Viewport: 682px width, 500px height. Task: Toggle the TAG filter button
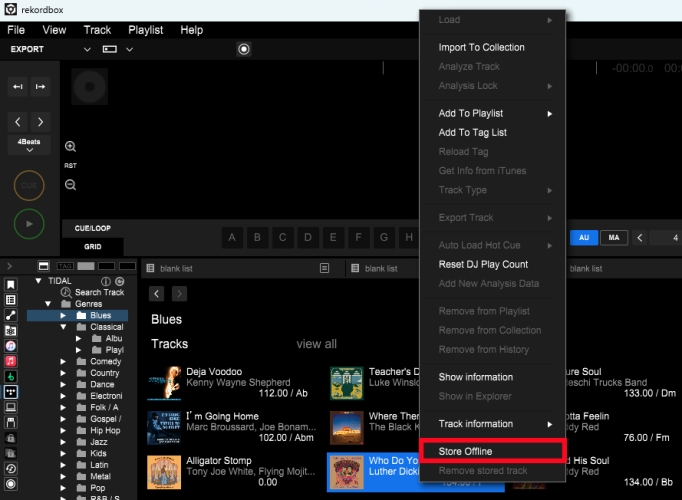point(65,266)
